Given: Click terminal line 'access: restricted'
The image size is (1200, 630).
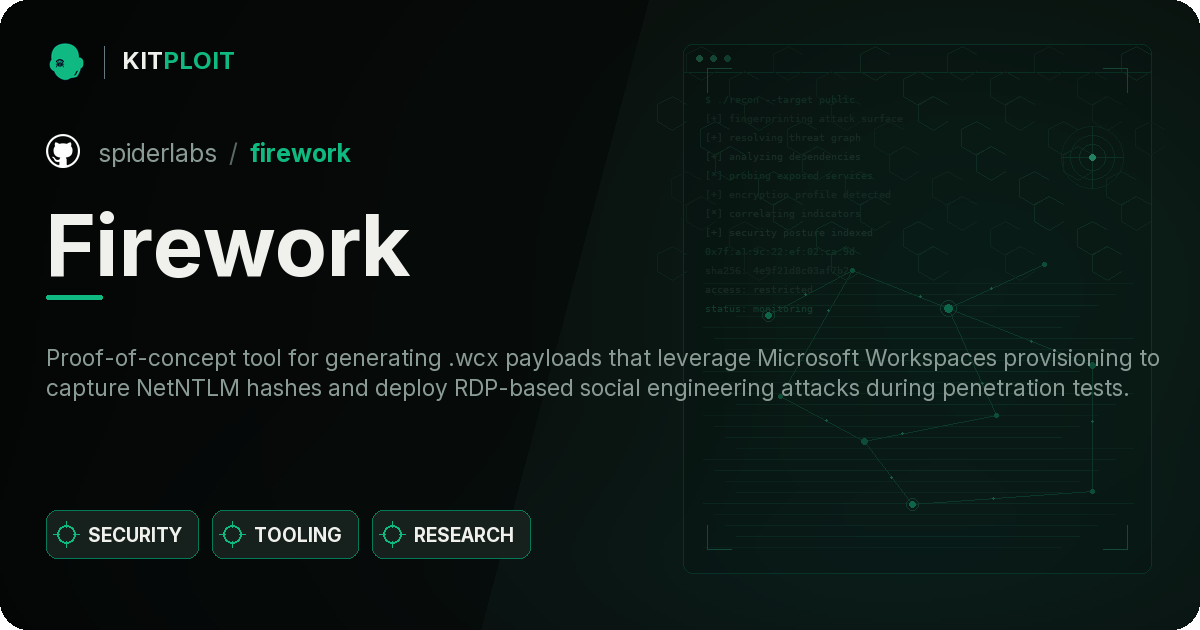Looking at the screenshot, I should tap(759, 290).
